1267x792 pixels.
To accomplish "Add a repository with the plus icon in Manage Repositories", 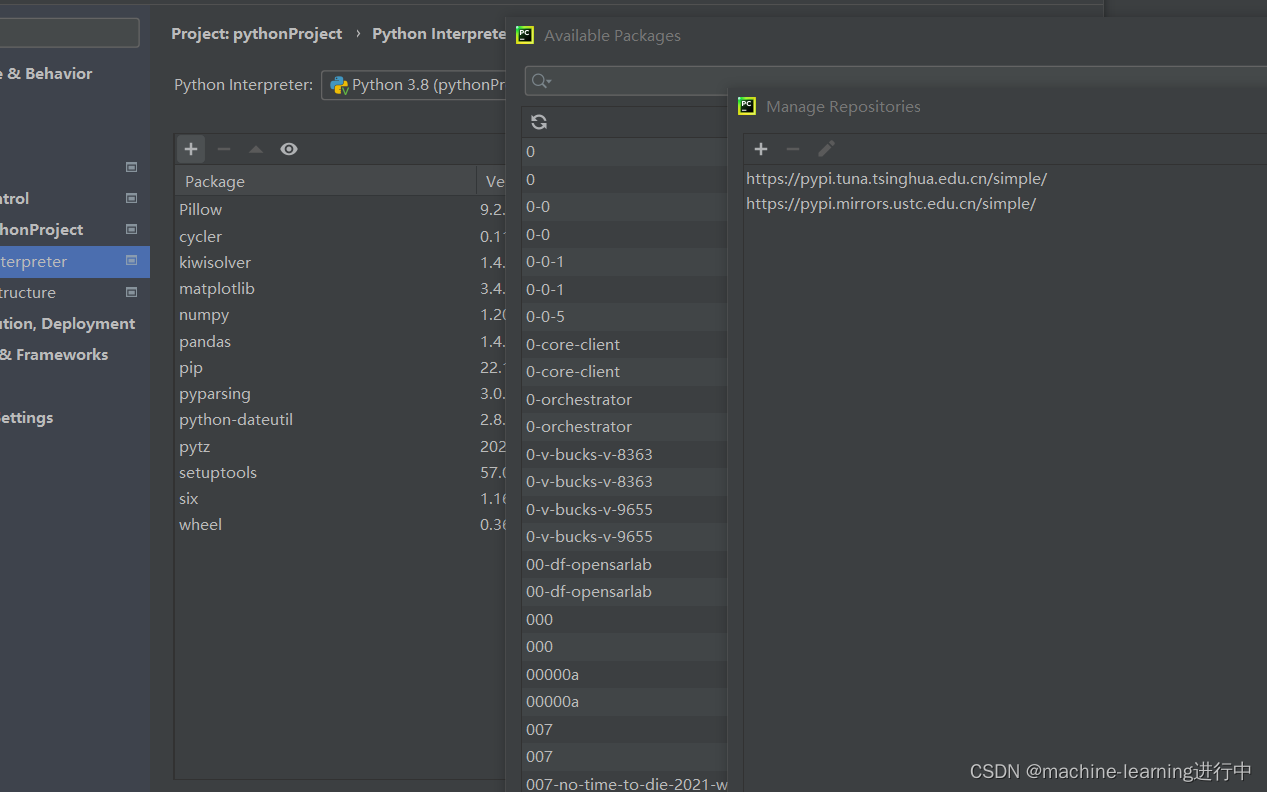I will tap(761, 149).
